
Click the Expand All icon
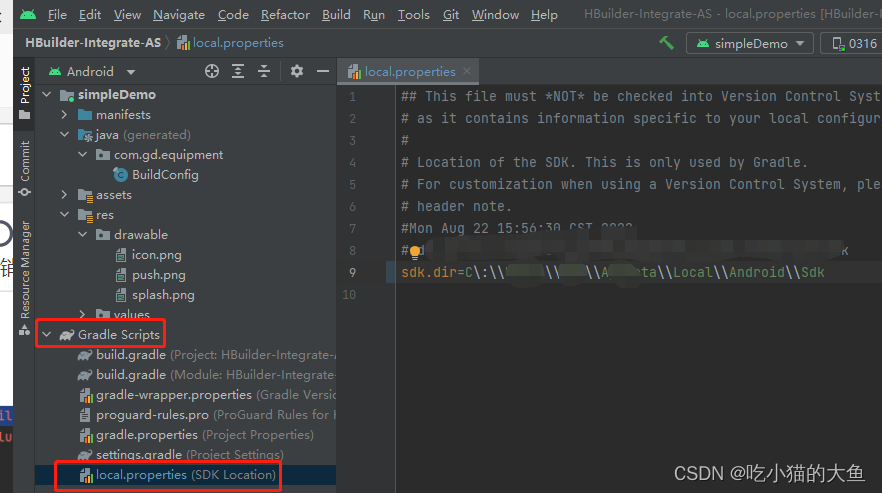[x=238, y=71]
